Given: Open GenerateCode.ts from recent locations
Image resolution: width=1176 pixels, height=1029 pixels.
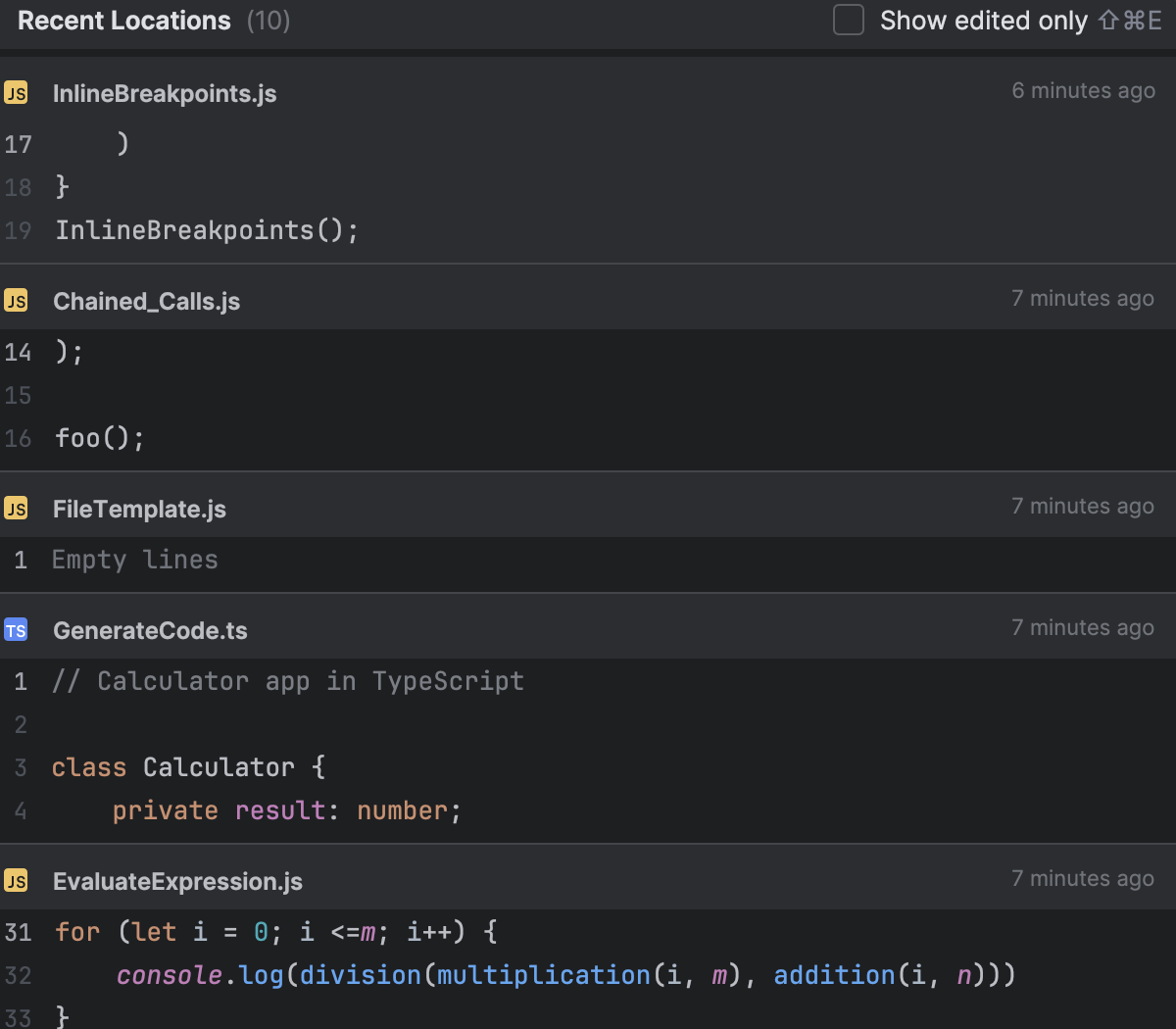Looking at the screenshot, I should pos(150,630).
